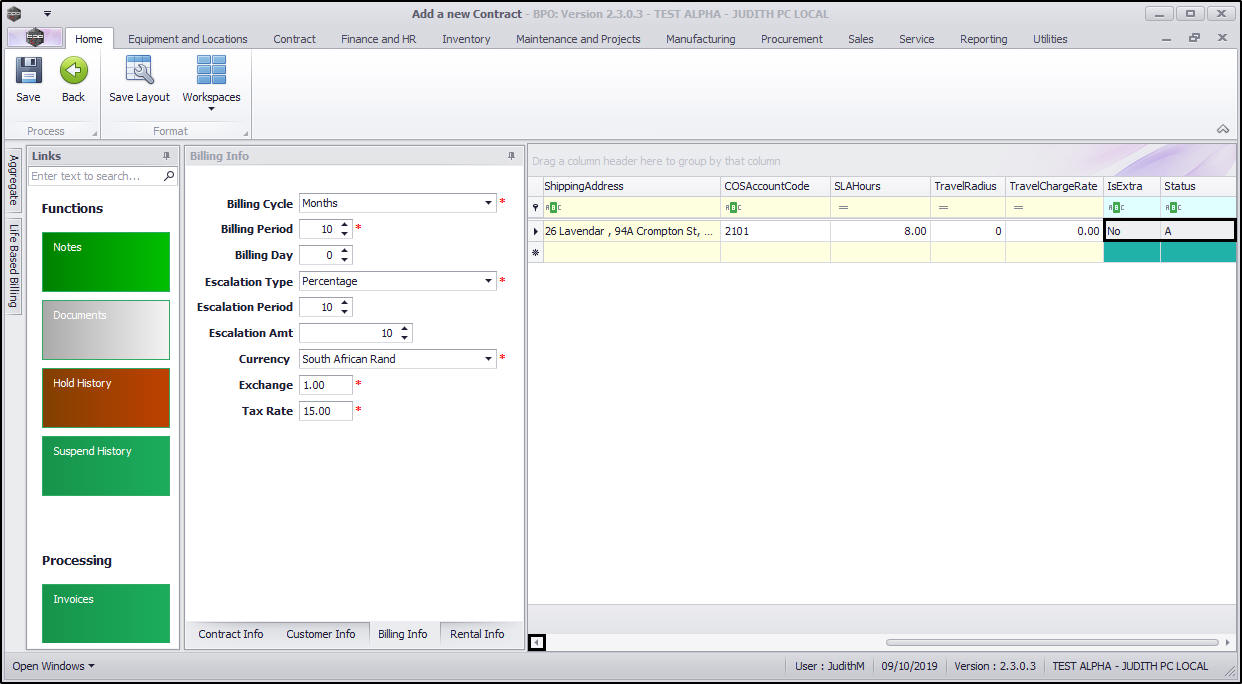Switch to Contract Info tab
Viewport: 1242px width, 684px height.
[x=231, y=634]
